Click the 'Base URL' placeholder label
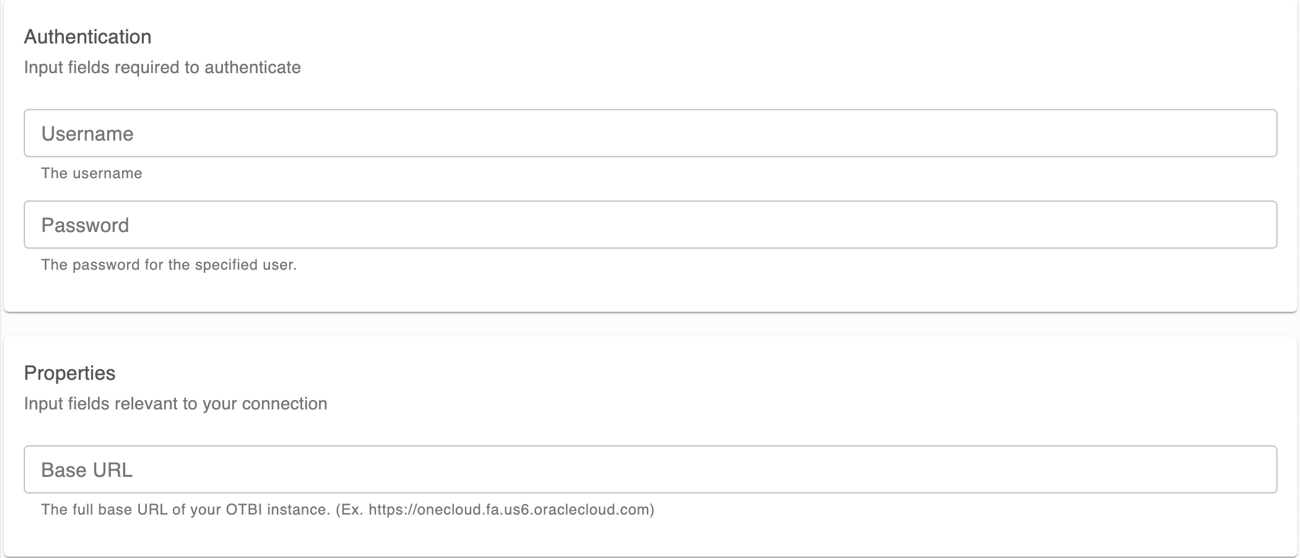Viewport: 1300px width, 558px height. coord(87,470)
